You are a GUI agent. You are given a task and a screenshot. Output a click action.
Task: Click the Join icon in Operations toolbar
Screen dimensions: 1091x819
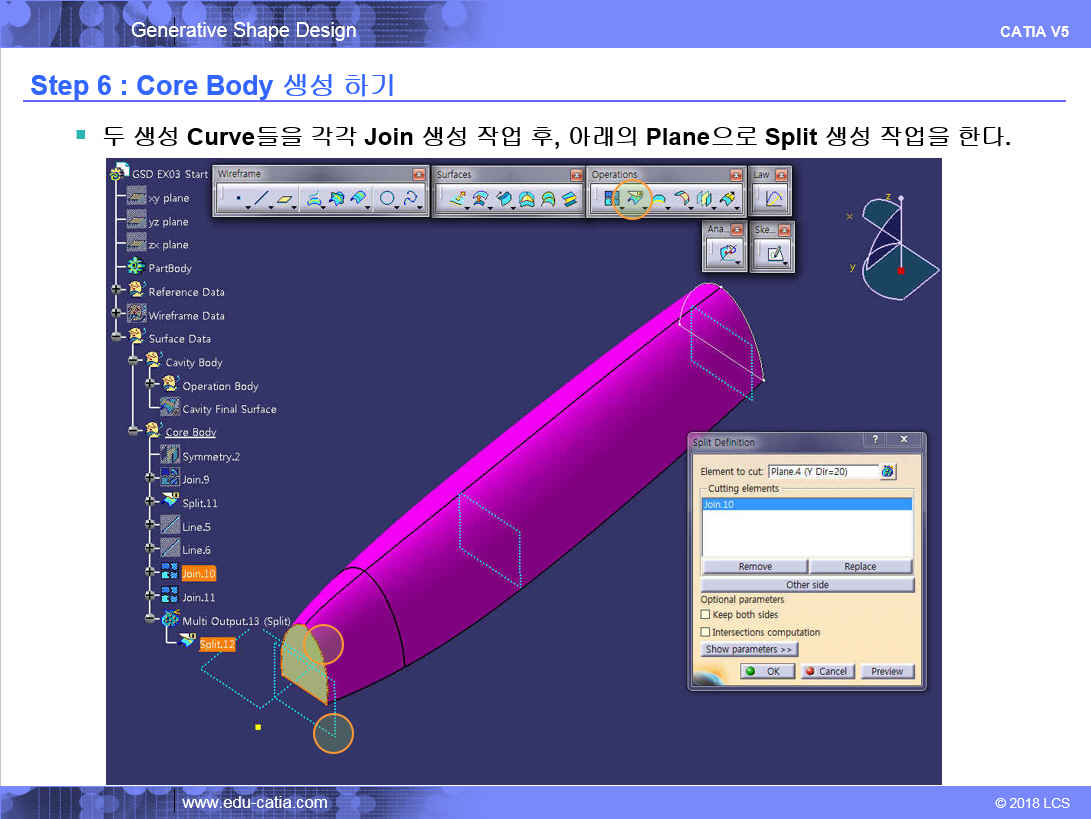click(x=610, y=199)
